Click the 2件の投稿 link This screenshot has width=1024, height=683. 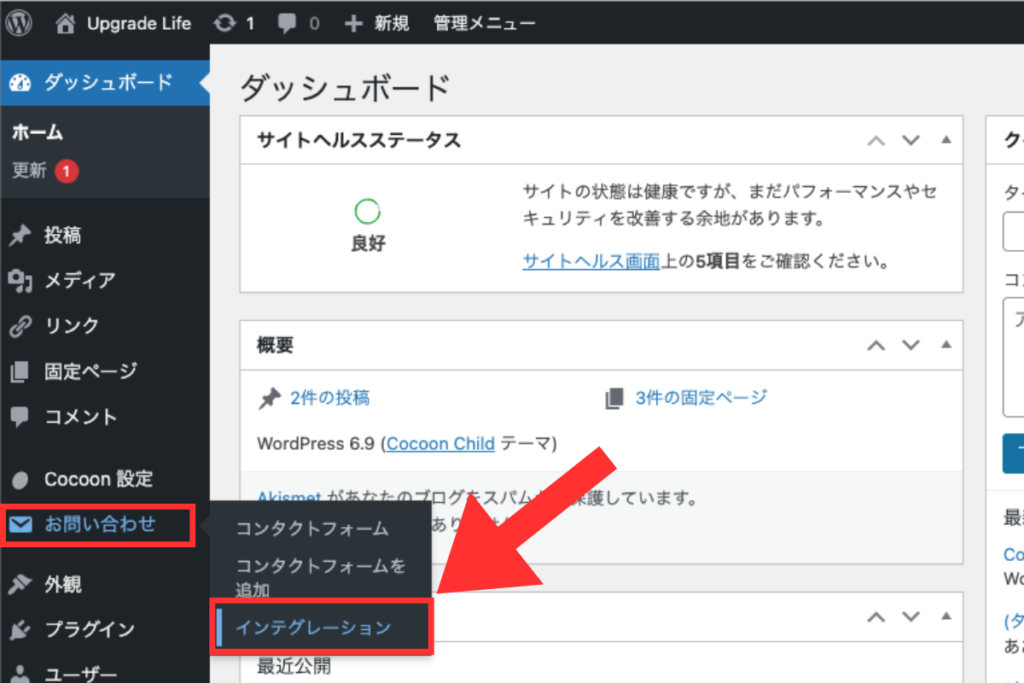[x=329, y=398]
